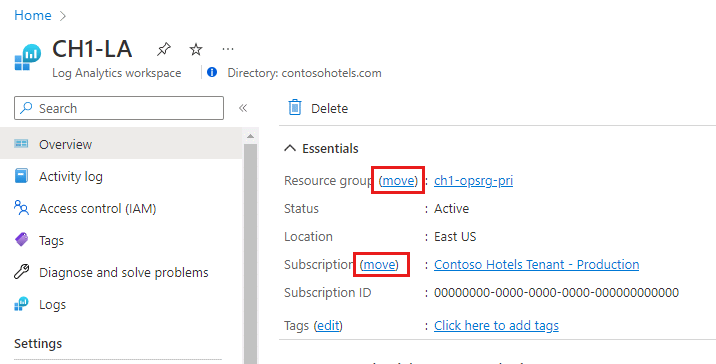Click move link beside Subscription
The width and height of the screenshot is (716, 364).
379,264
